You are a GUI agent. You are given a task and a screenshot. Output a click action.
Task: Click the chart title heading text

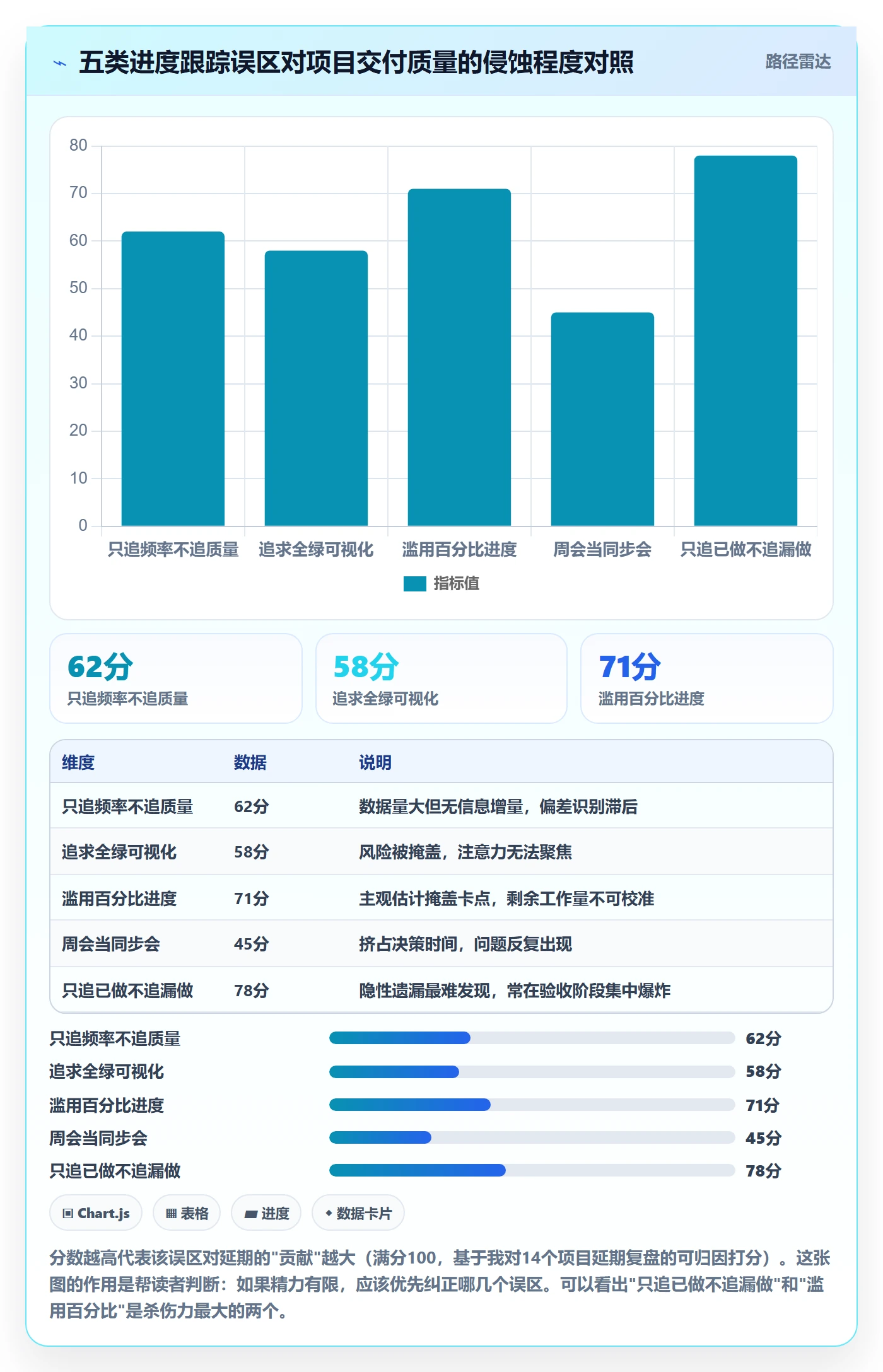356,62
